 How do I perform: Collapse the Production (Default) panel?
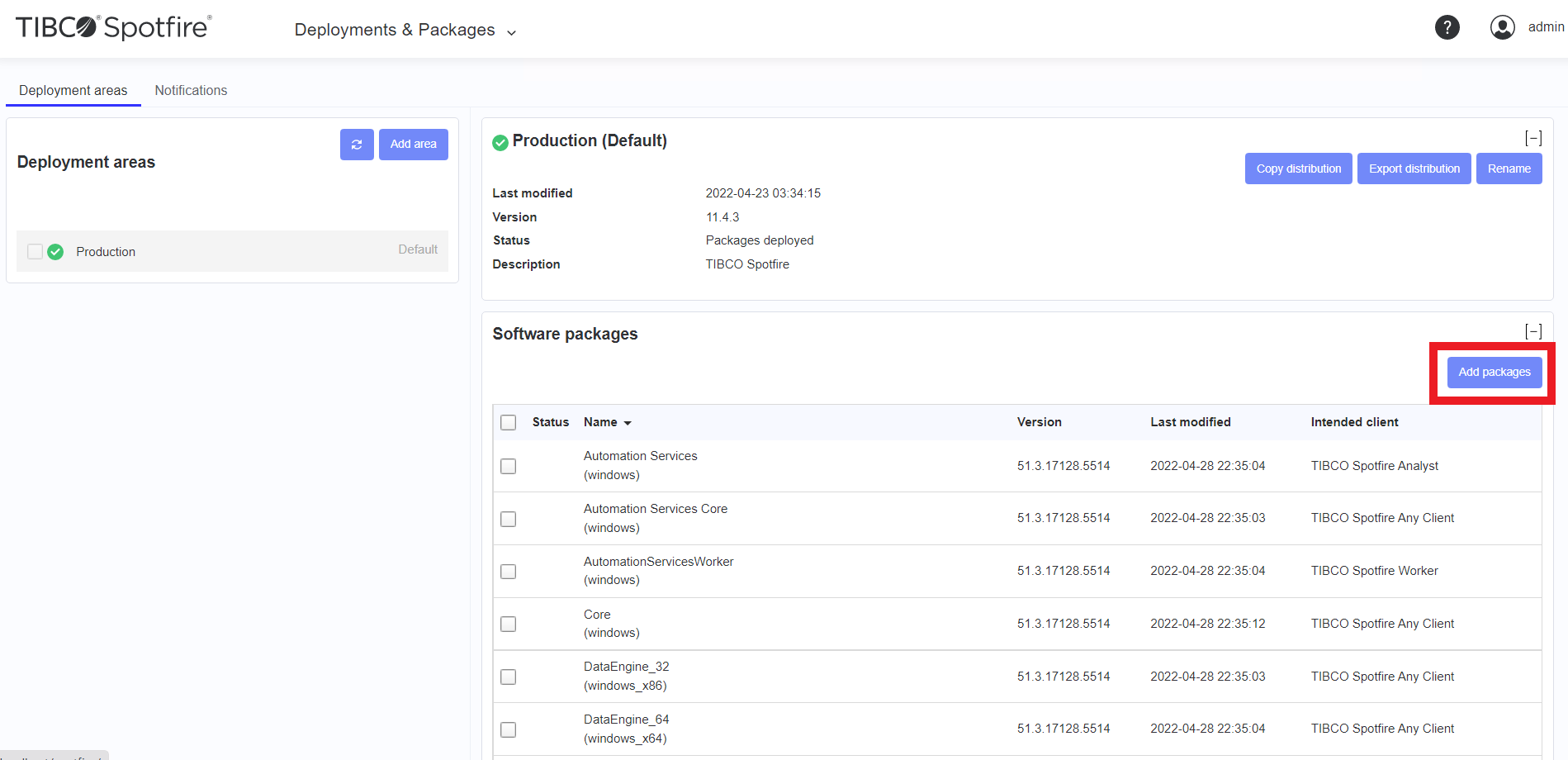(x=1533, y=138)
